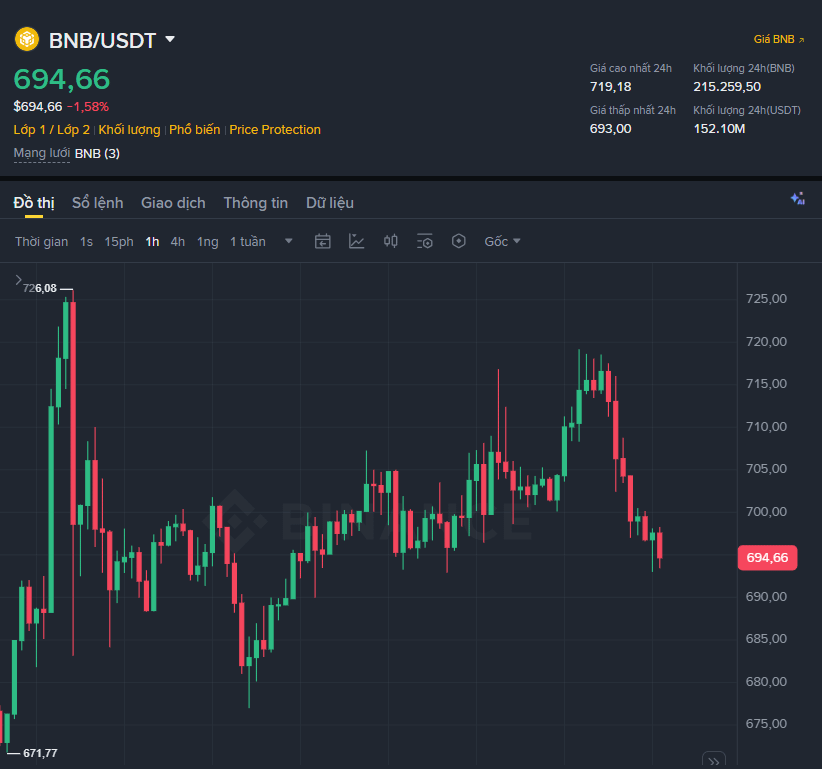
Task: Click the 710,00 price axis label
Action: [x=766, y=427]
